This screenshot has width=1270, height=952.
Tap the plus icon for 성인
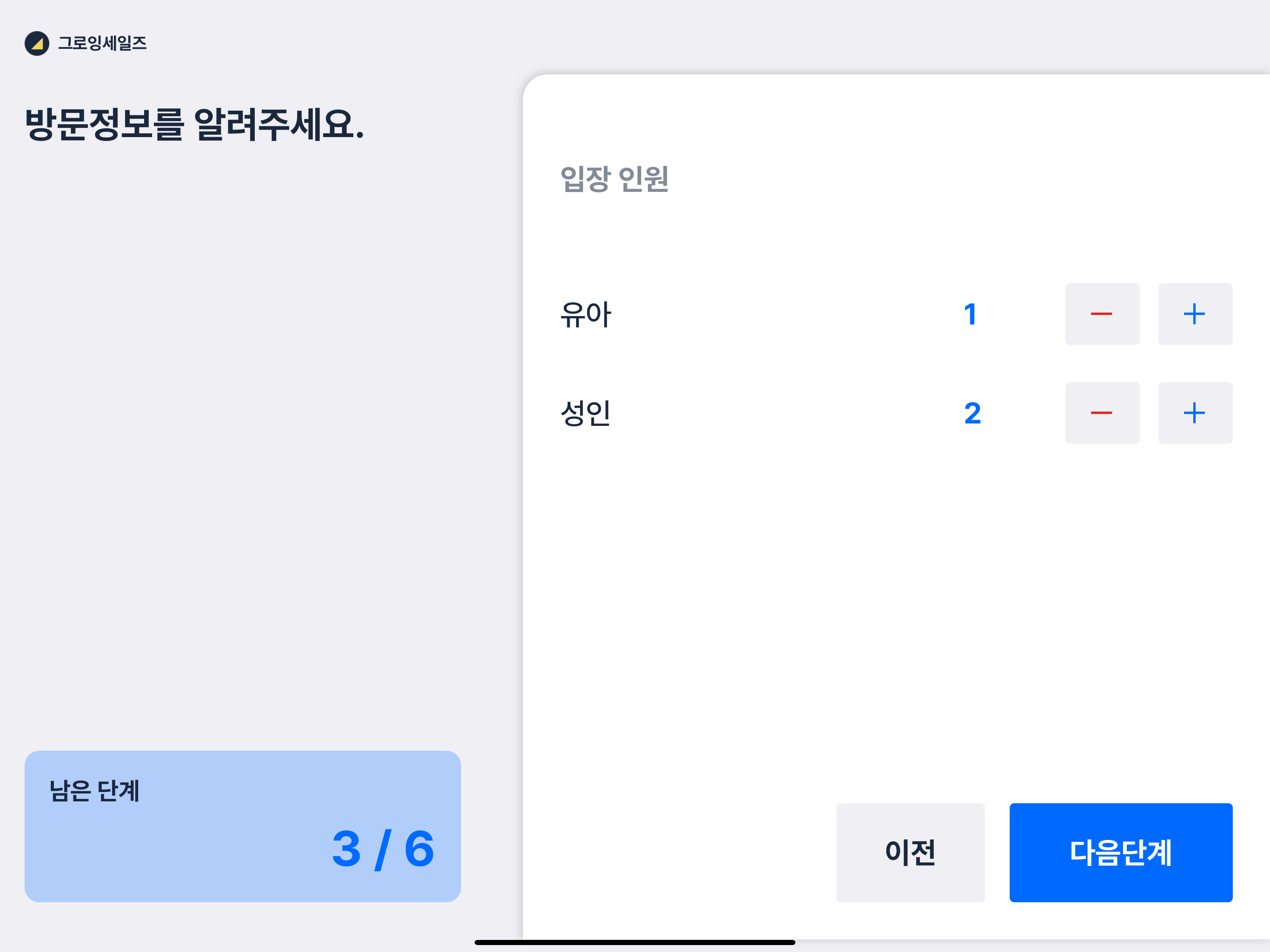[1194, 413]
